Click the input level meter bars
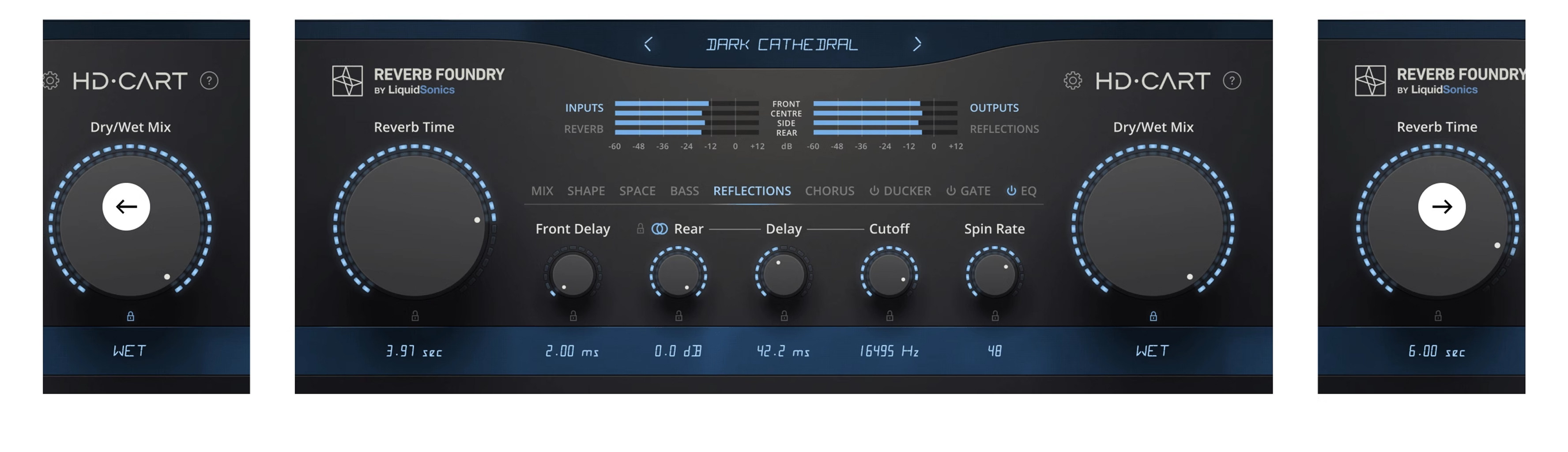1568x452 pixels. coord(686,118)
